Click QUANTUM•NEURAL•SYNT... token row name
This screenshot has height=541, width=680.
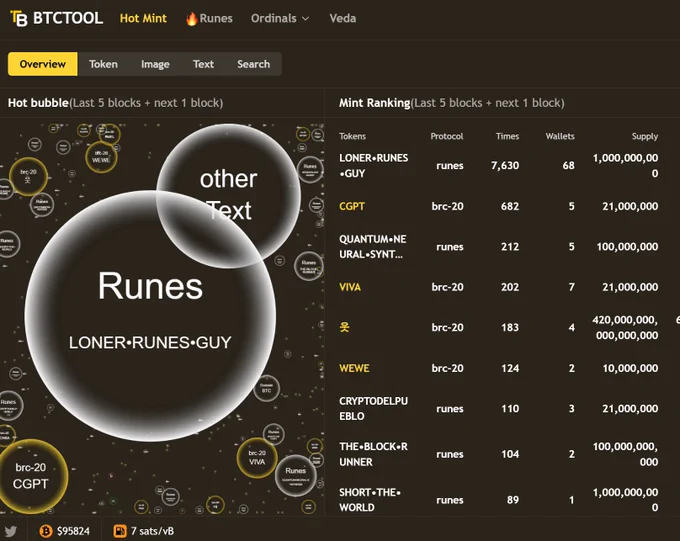[373, 246]
